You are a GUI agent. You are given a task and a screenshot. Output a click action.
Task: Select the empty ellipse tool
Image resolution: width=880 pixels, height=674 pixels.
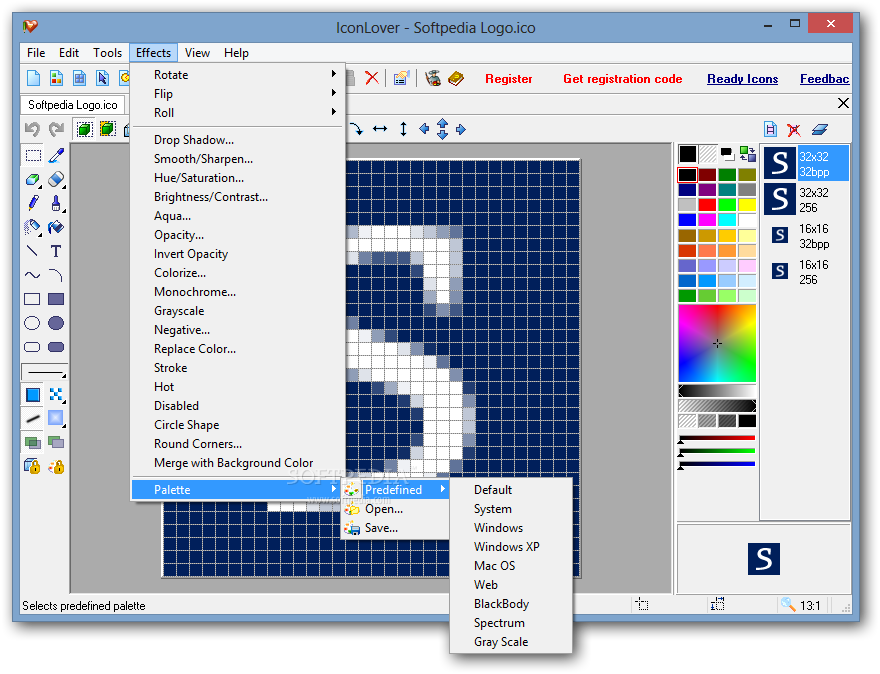(33, 323)
